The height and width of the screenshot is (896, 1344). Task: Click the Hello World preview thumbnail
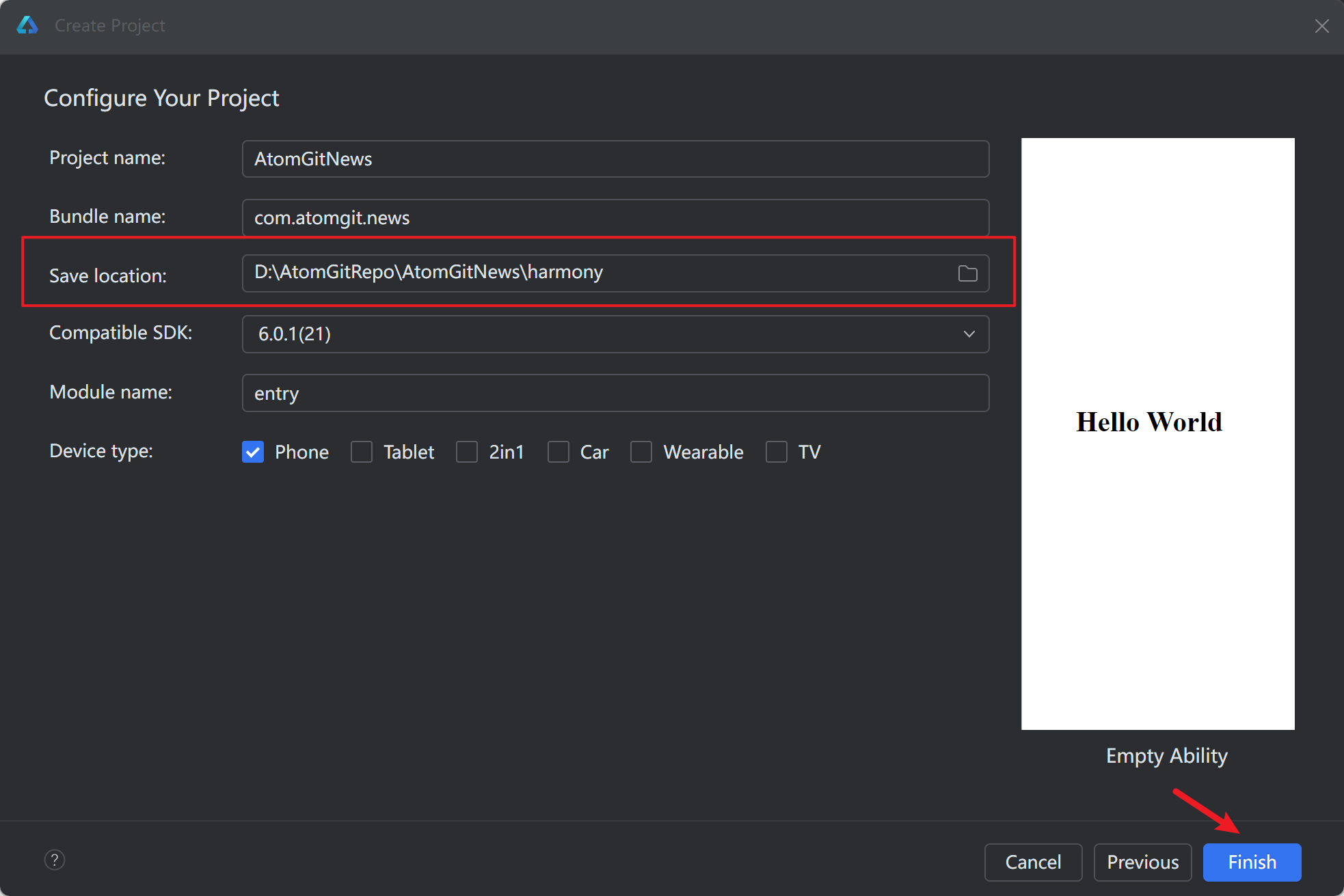[1157, 433]
